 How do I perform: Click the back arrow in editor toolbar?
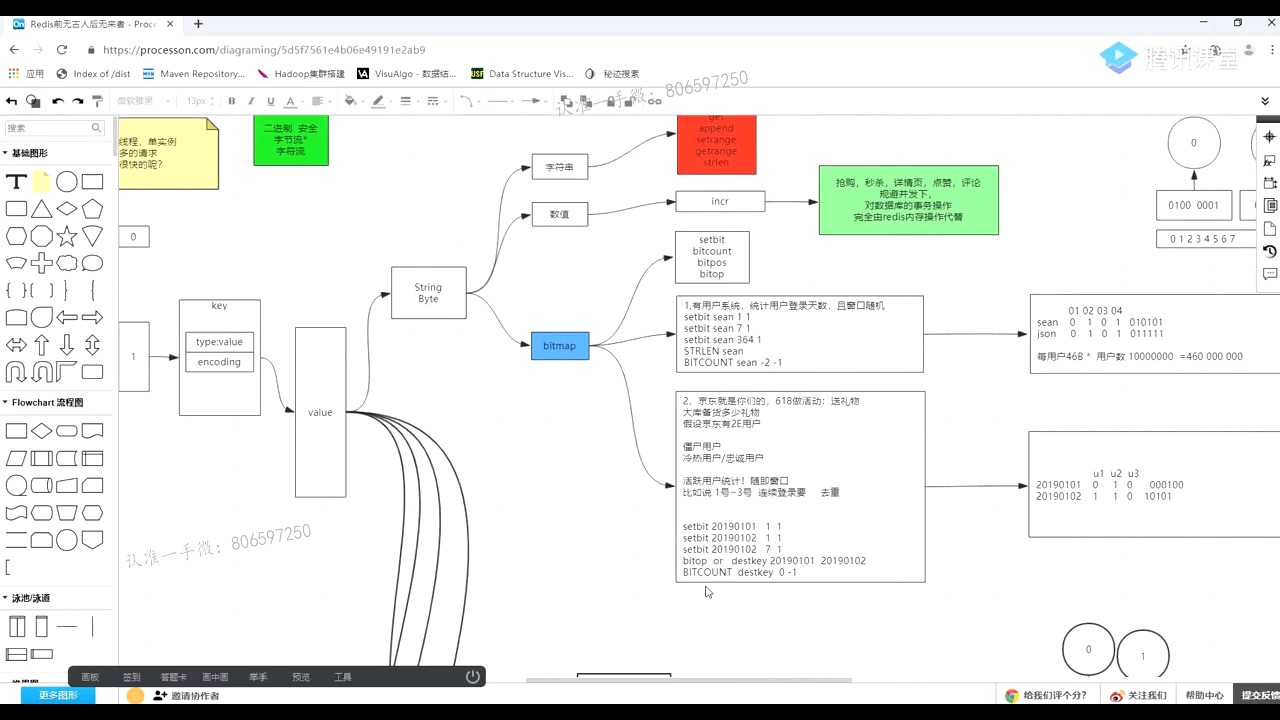point(12,101)
